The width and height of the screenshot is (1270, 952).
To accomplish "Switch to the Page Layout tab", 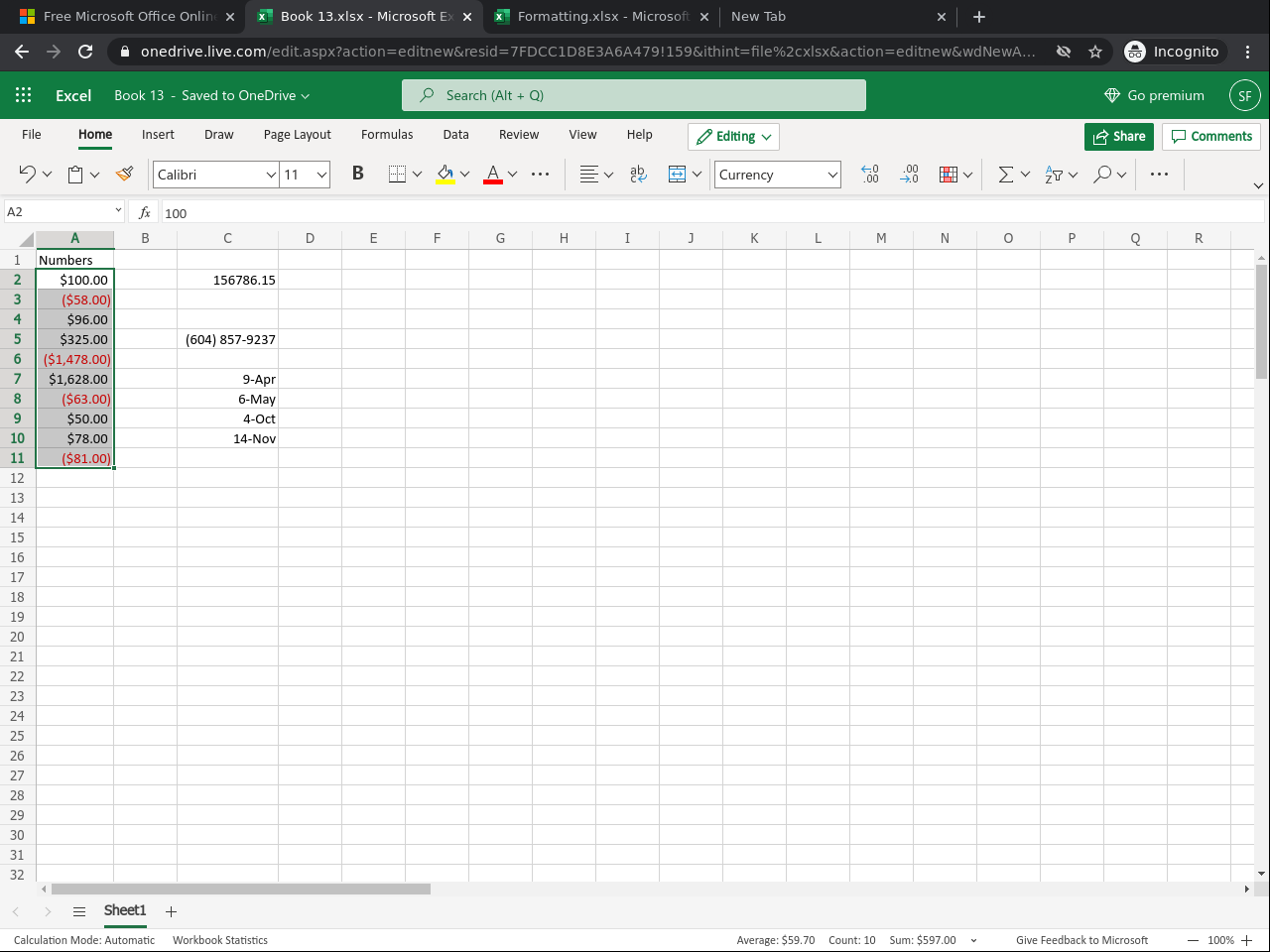I will (298, 135).
